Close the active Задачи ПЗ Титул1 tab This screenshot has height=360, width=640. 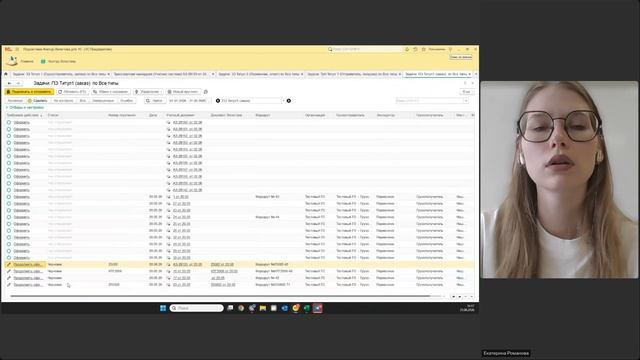[469, 74]
